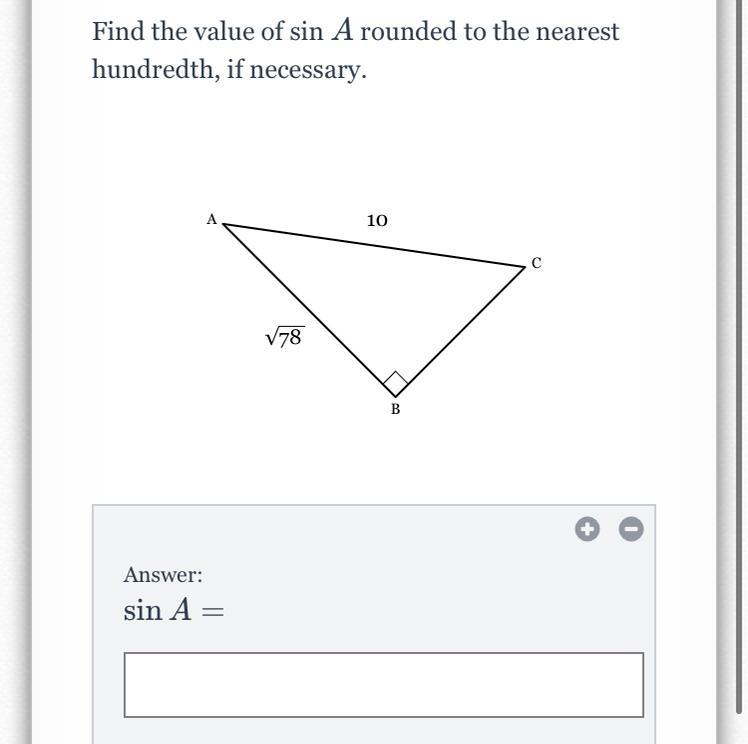This screenshot has height=744, width=748.
Task: Click the side BC of the triangle
Action: click(x=460, y=332)
